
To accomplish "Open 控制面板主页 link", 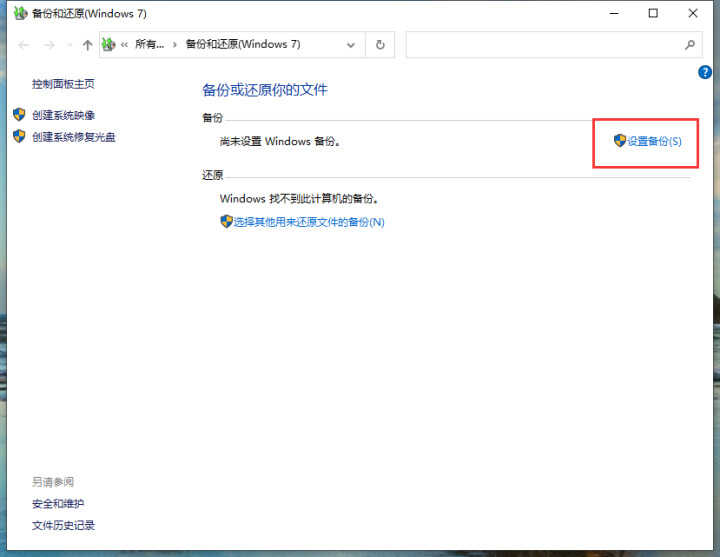I will pyautogui.click(x=63, y=84).
